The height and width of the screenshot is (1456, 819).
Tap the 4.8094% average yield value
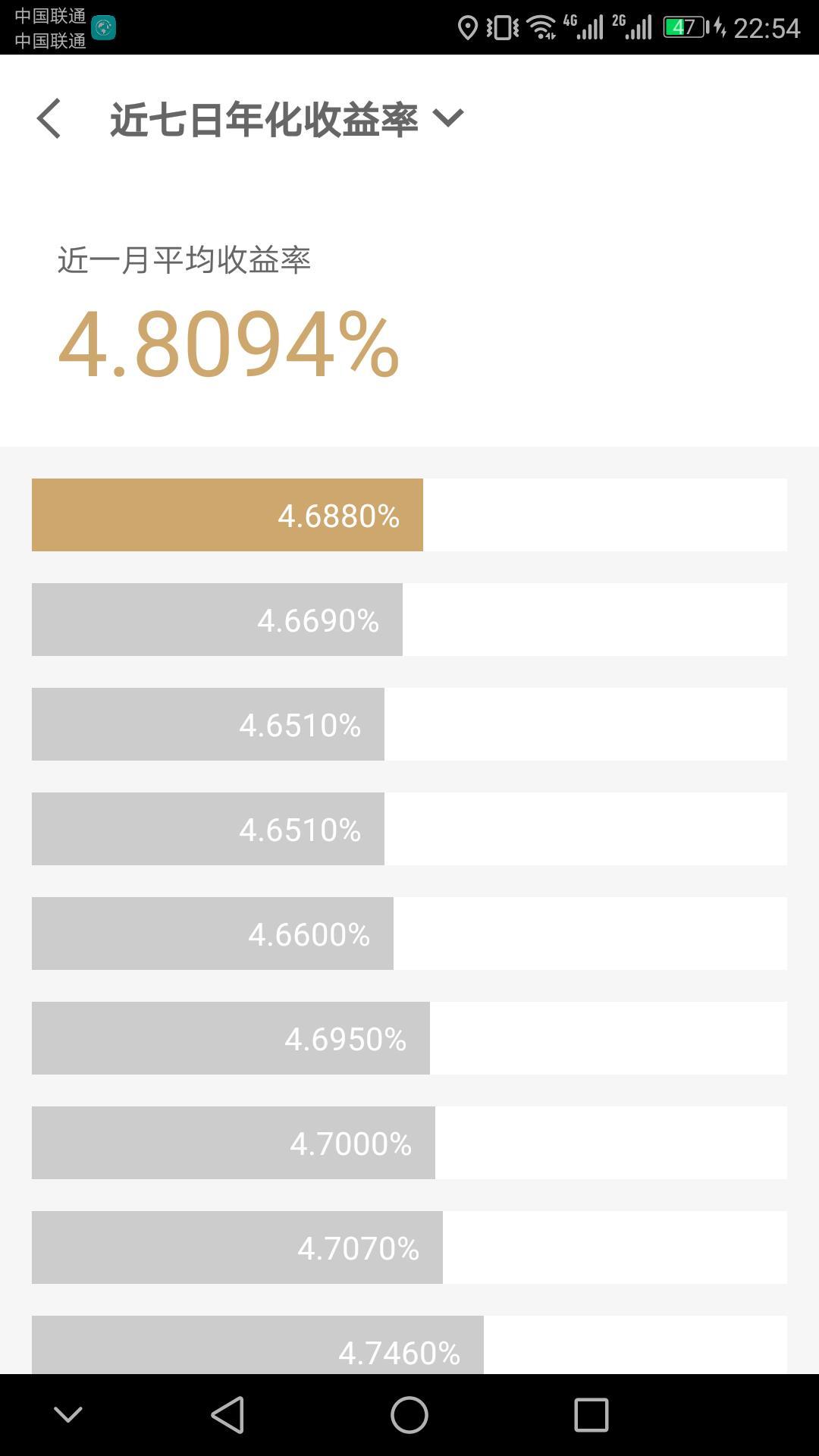tap(229, 344)
